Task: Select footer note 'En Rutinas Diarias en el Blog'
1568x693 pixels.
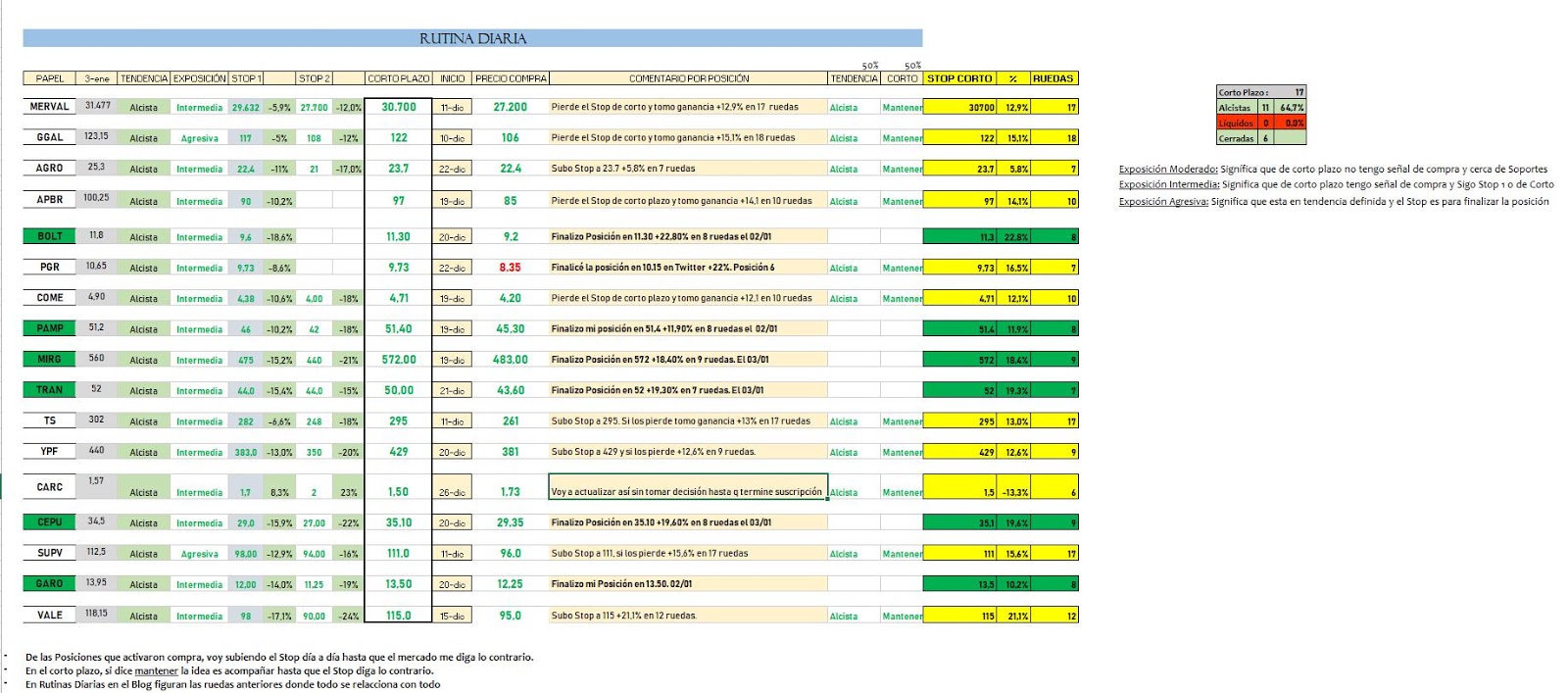Action: point(233,684)
